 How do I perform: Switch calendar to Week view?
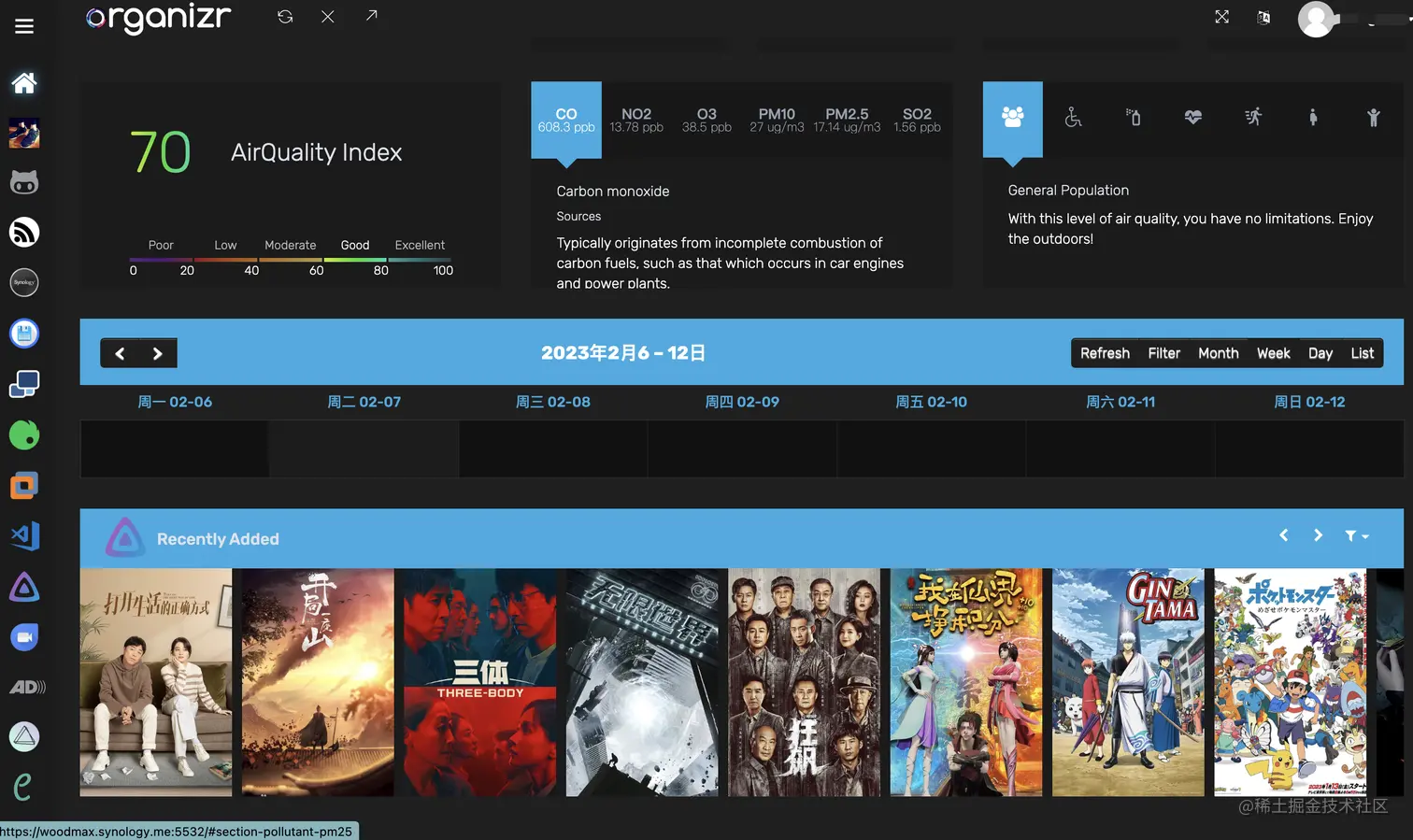(1273, 353)
